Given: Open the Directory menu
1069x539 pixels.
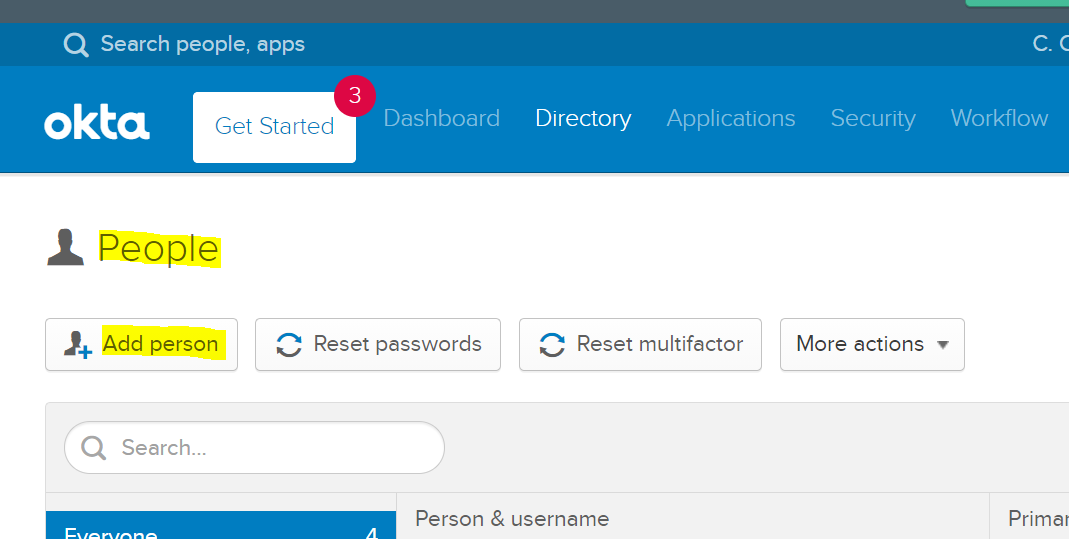Looking at the screenshot, I should tap(583, 118).
